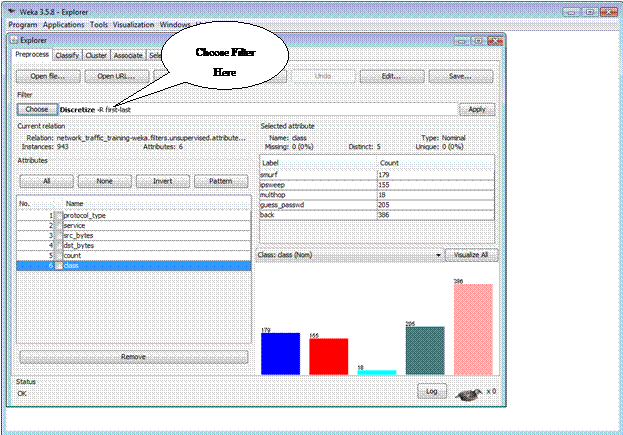Click the dark teal guess_passwd histogram bar
The image size is (623, 435).
point(425,350)
